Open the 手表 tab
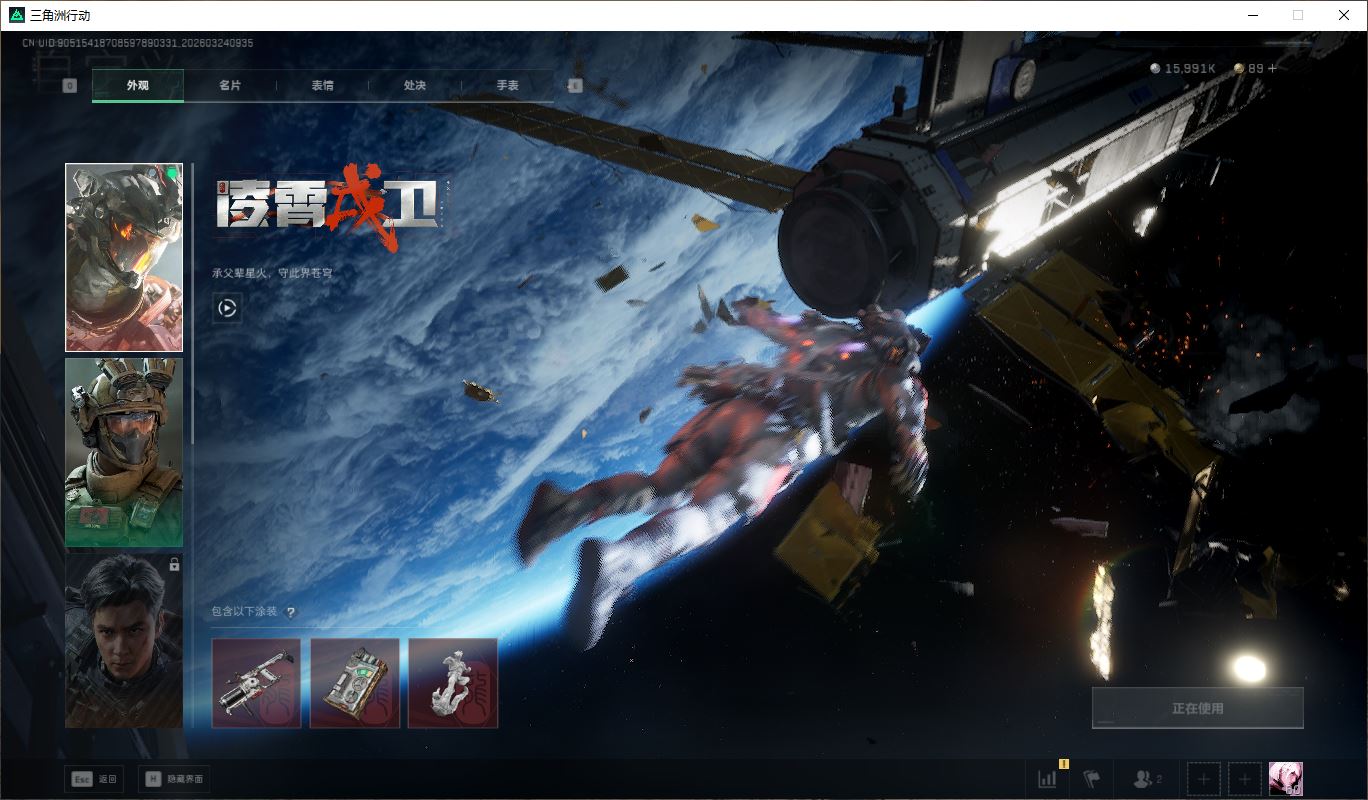The image size is (1368, 800). [507, 86]
